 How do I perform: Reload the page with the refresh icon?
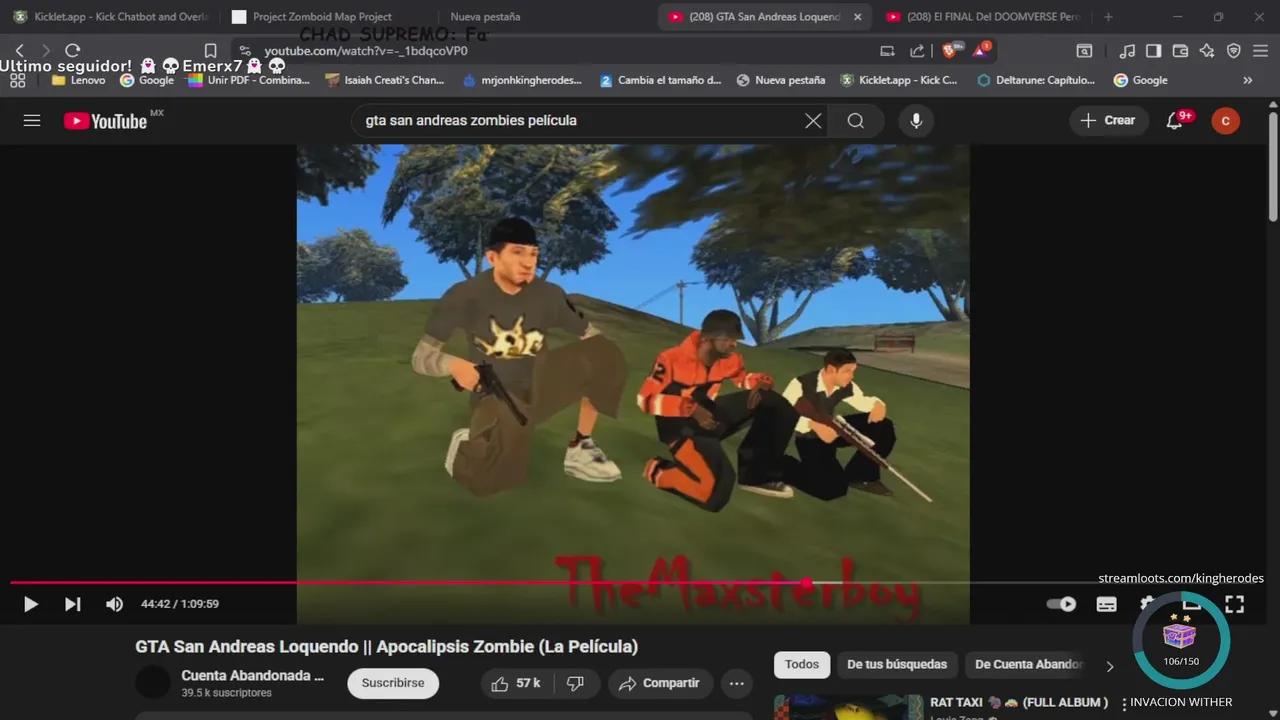click(x=72, y=51)
